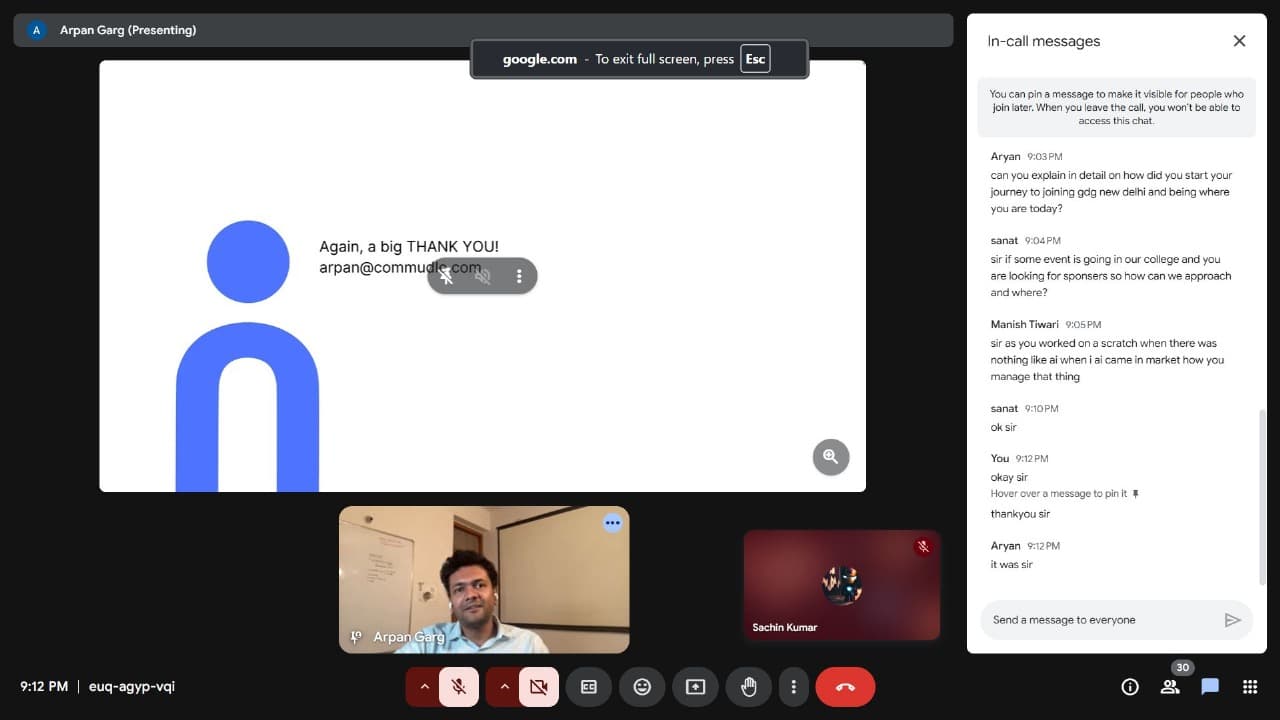Click the Send a message input field
This screenshot has width=1280, height=720.
click(x=1100, y=620)
